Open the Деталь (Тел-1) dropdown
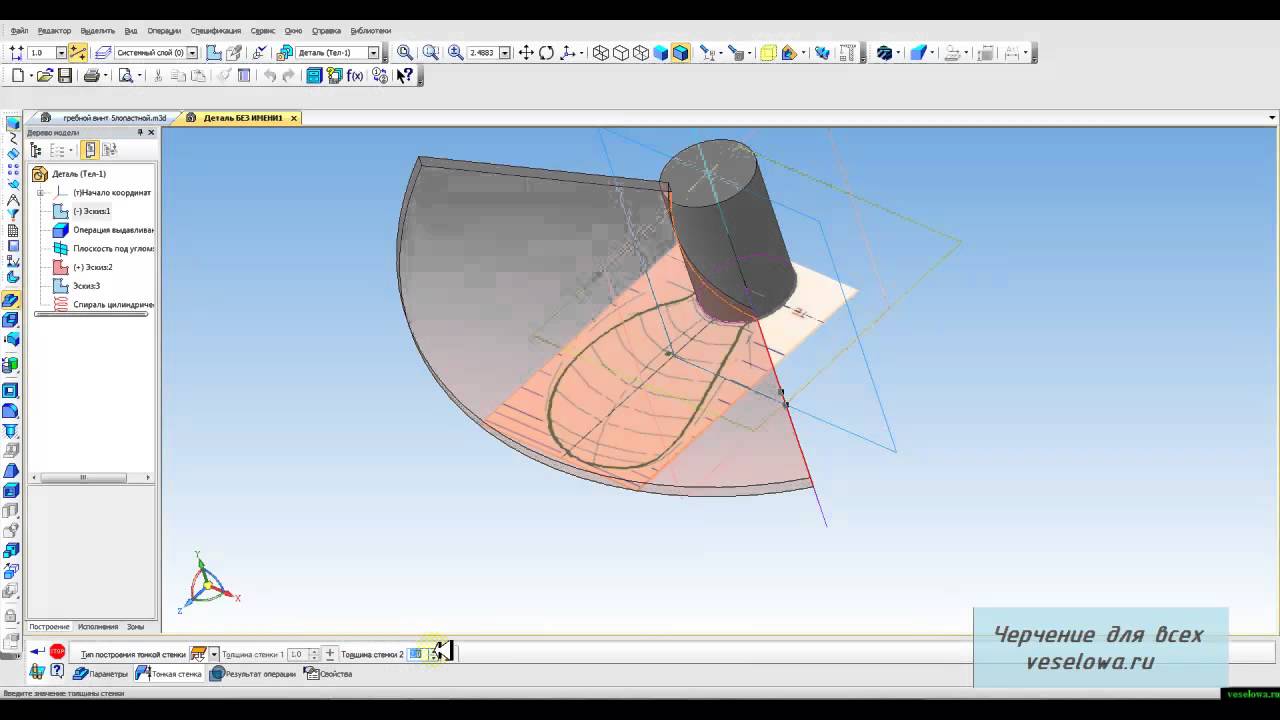1280x720 pixels. [x=374, y=53]
